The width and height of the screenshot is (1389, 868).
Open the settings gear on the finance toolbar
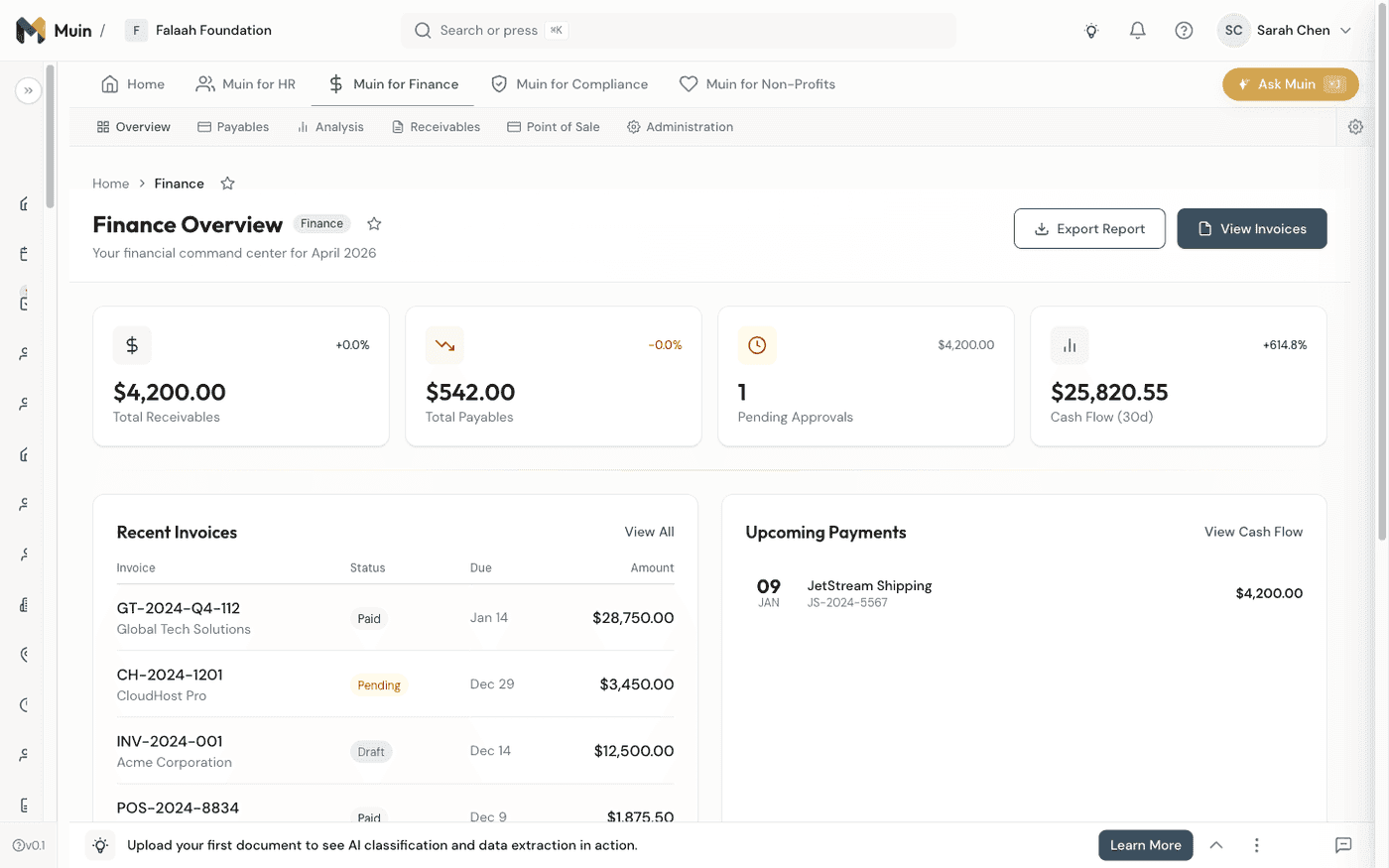[1355, 127]
